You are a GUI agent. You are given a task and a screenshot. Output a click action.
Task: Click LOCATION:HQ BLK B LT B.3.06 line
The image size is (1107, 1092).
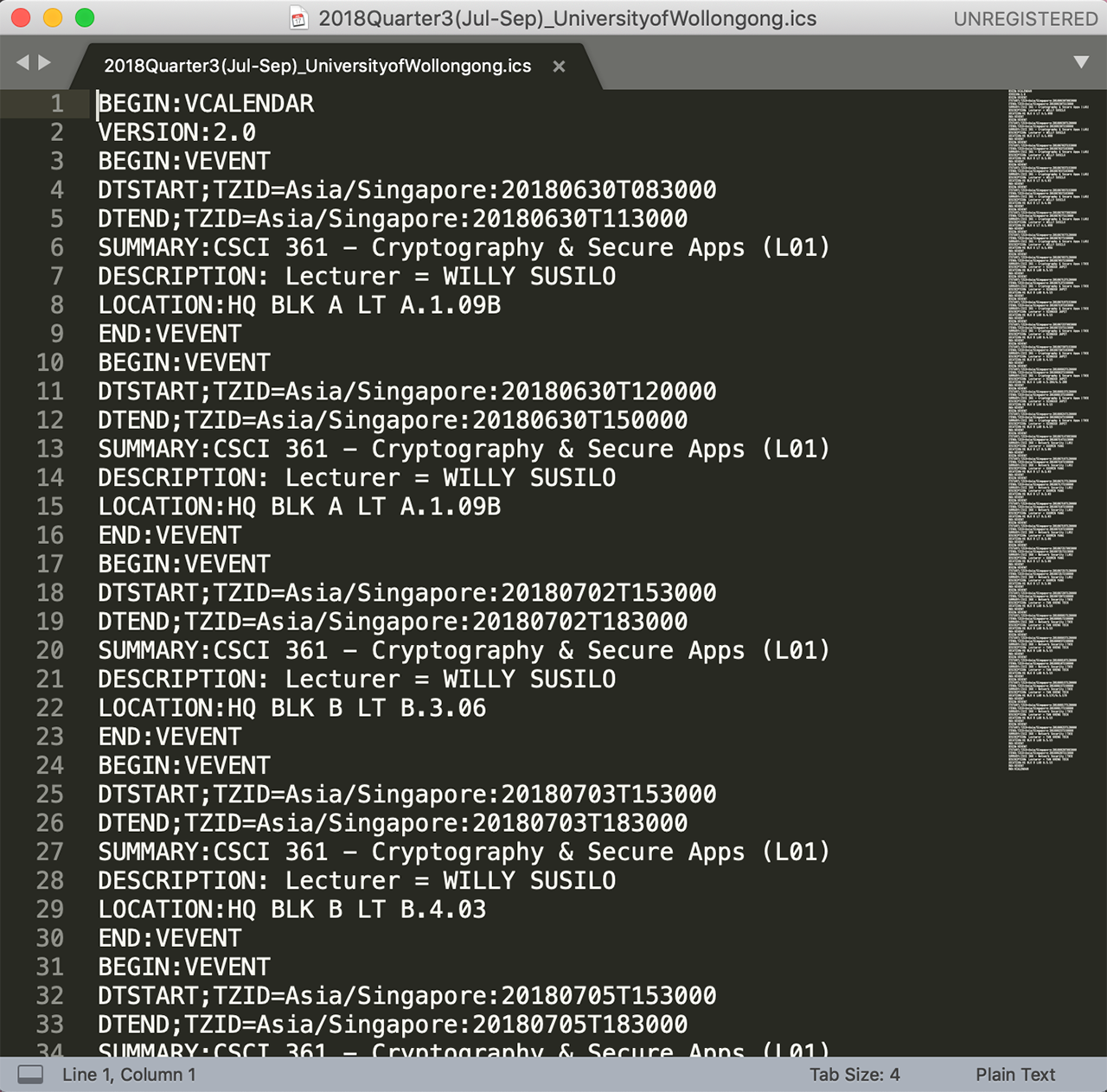[x=292, y=708]
